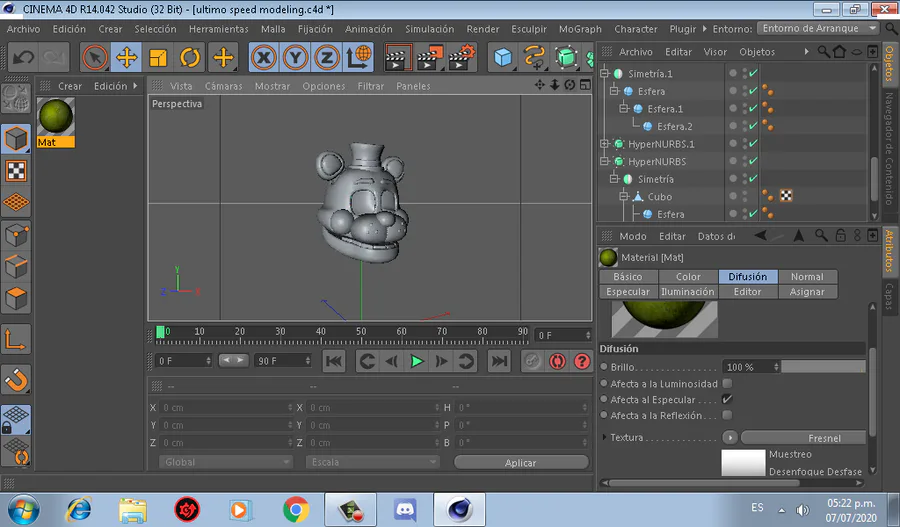900x527 pixels.
Task: Click the Fresnel gradient preview swatch
Action: pyautogui.click(x=743, y=463)
